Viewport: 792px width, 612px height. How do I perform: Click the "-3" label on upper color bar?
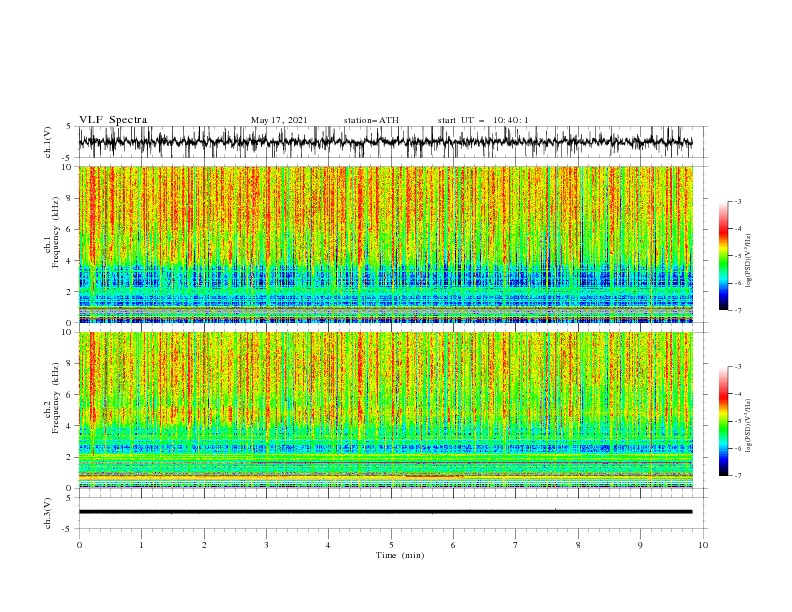coord(738,202)
